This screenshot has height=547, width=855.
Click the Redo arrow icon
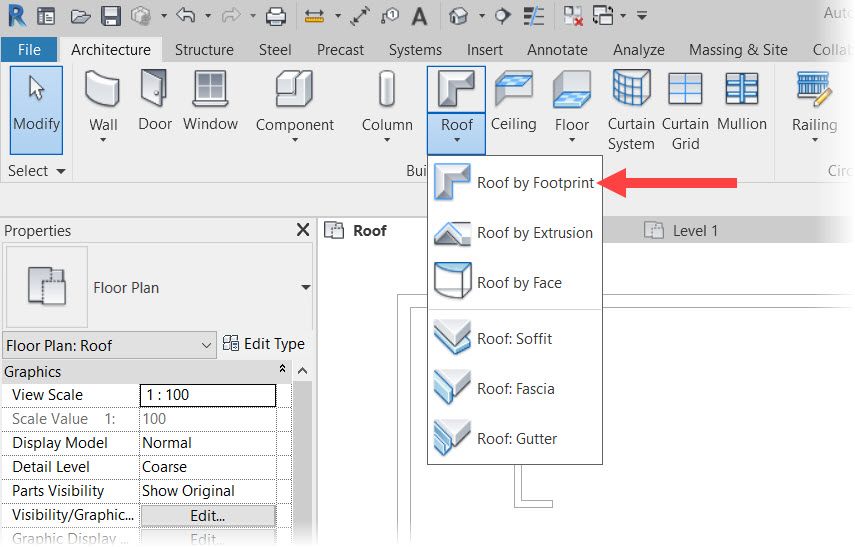pos(231,16)
